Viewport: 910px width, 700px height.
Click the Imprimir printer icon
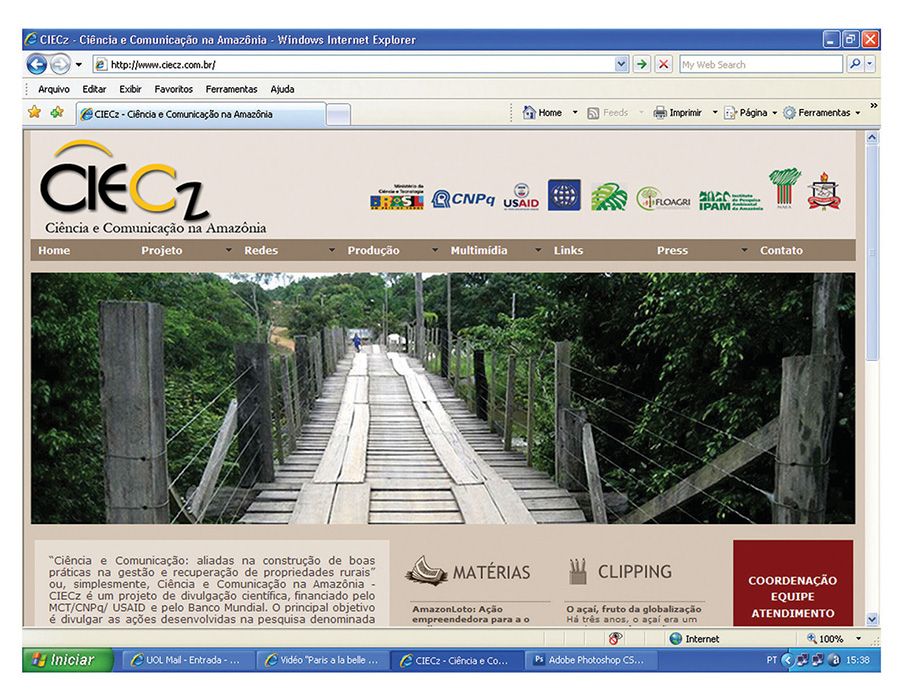coord(660,113)
